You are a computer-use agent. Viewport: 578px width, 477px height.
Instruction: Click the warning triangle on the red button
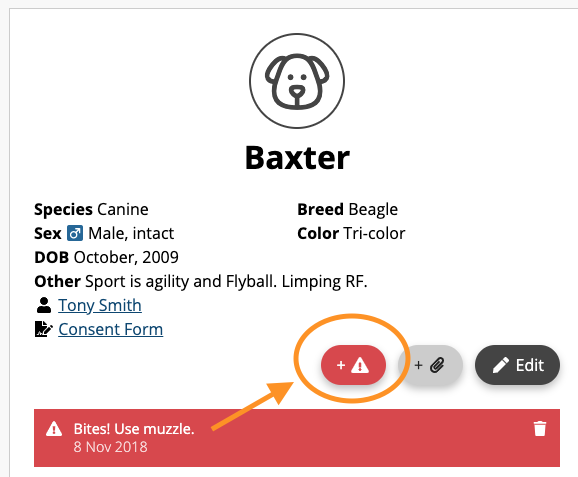pyautogui.click(x=360, y=365)
